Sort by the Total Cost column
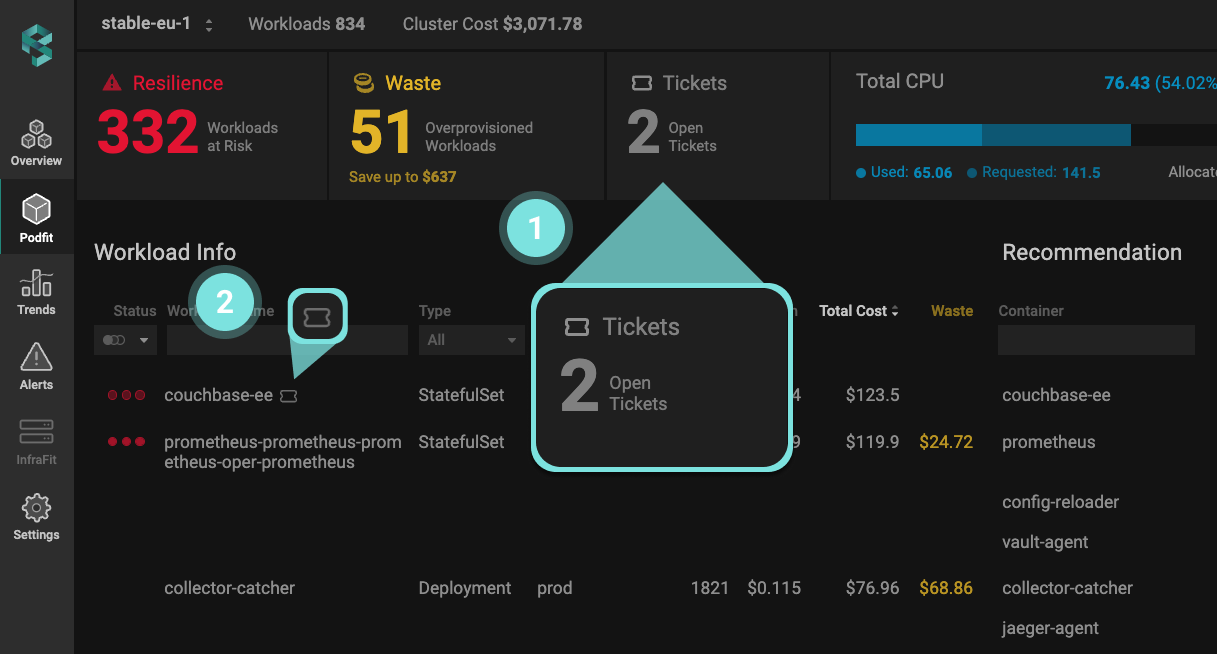1217x654 pixels. pyautogui.click(x=859, y=311)
